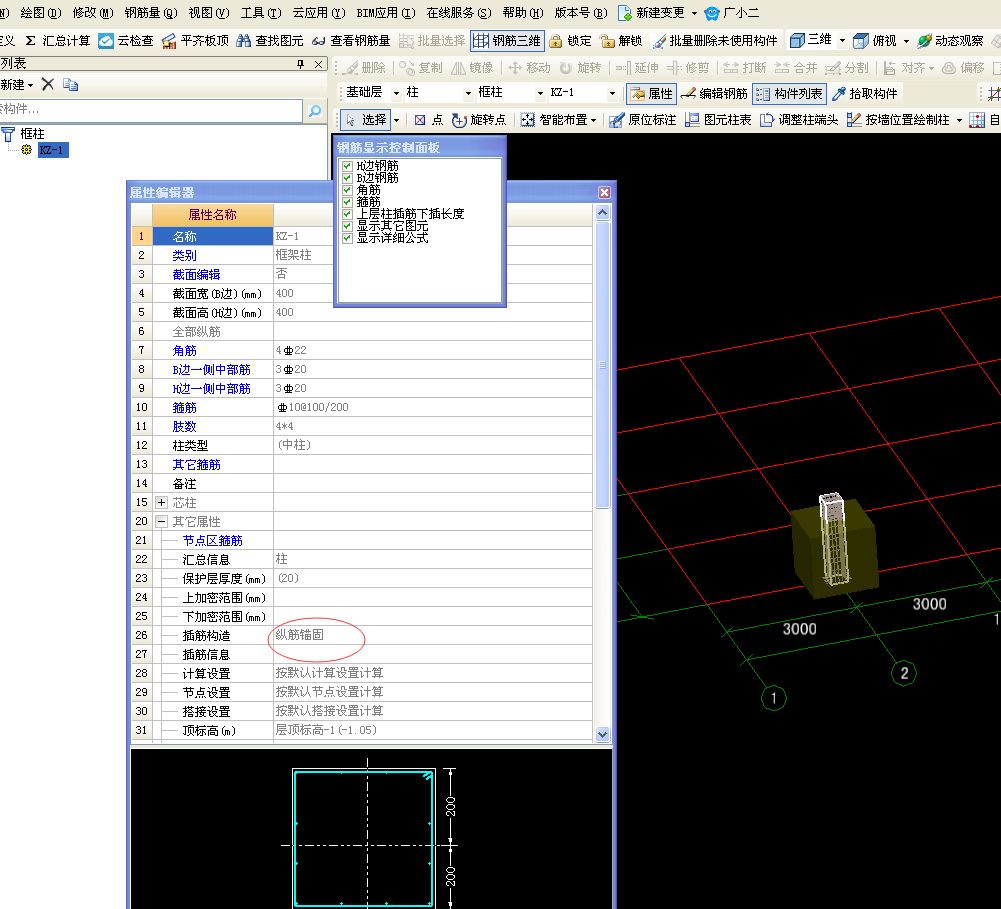Viewport: 1001px width, 909px height.
Task: Close the 属性编辑器 window
Action: coord(605,192)
